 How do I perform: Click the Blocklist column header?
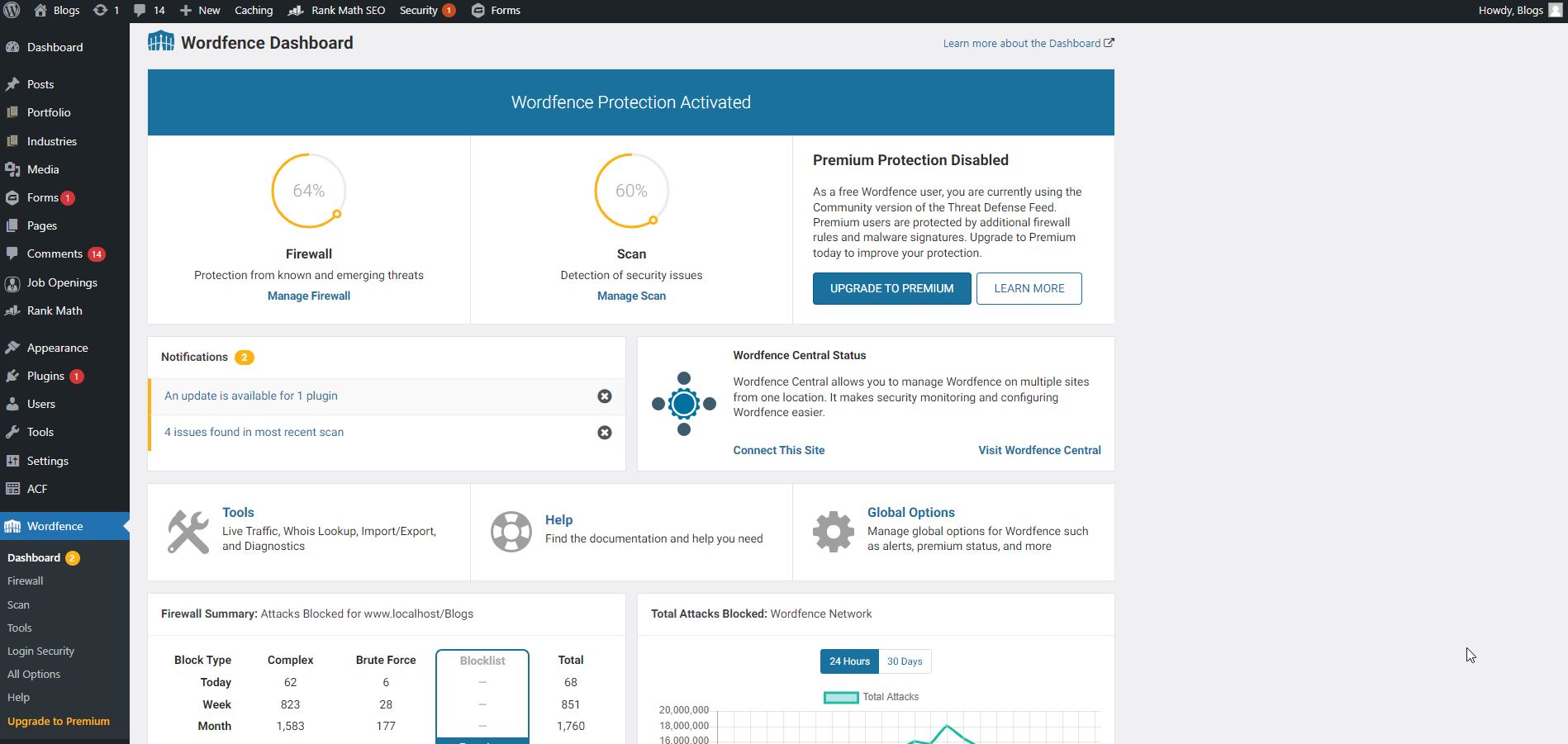point(482,661)
